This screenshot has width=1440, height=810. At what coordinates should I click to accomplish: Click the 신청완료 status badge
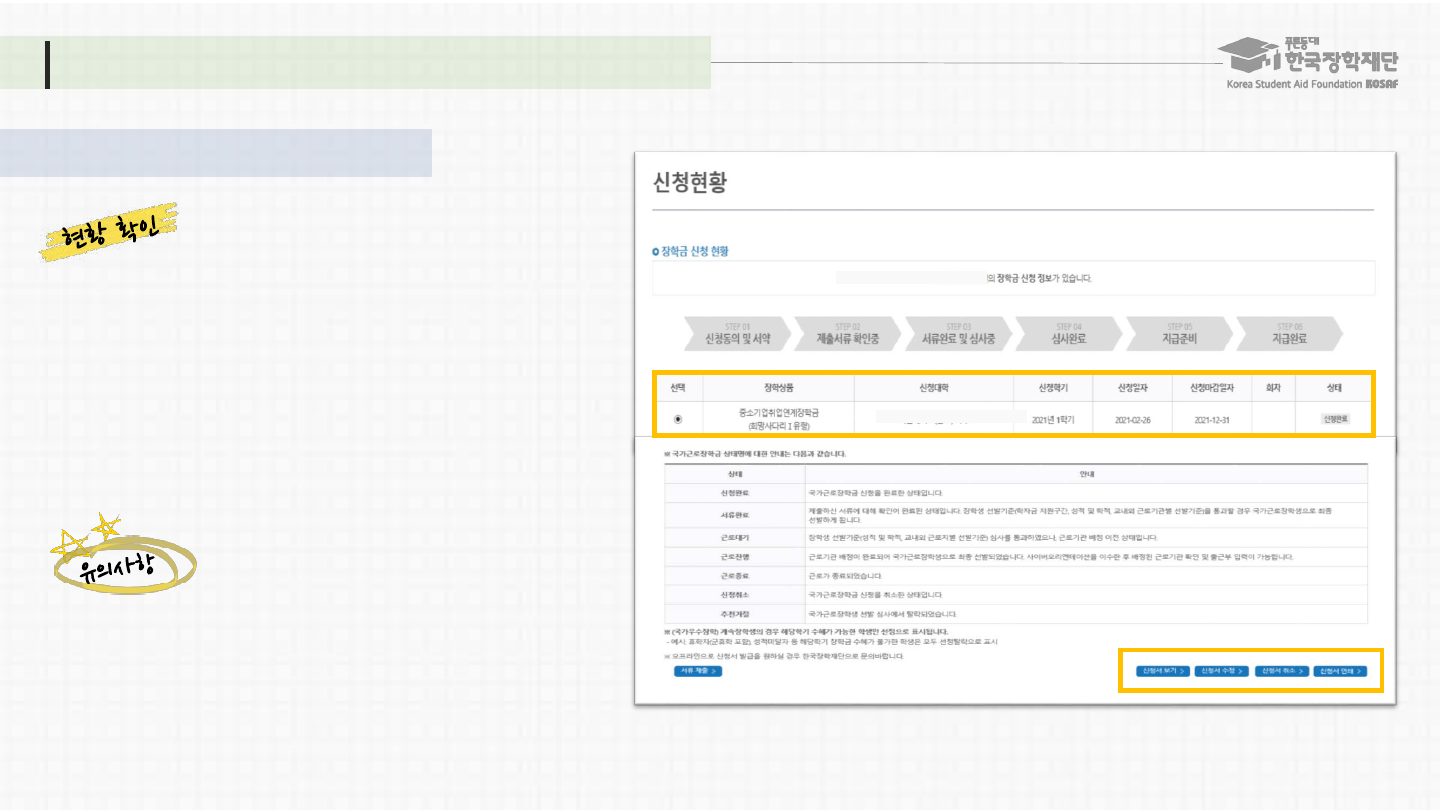[1335, 419]
